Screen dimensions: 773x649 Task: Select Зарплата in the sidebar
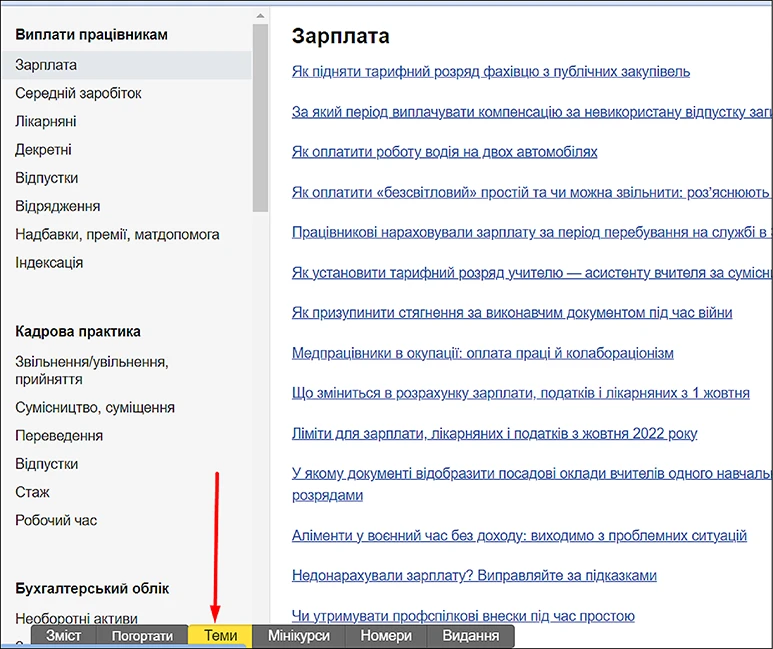[x=46, y=65]
